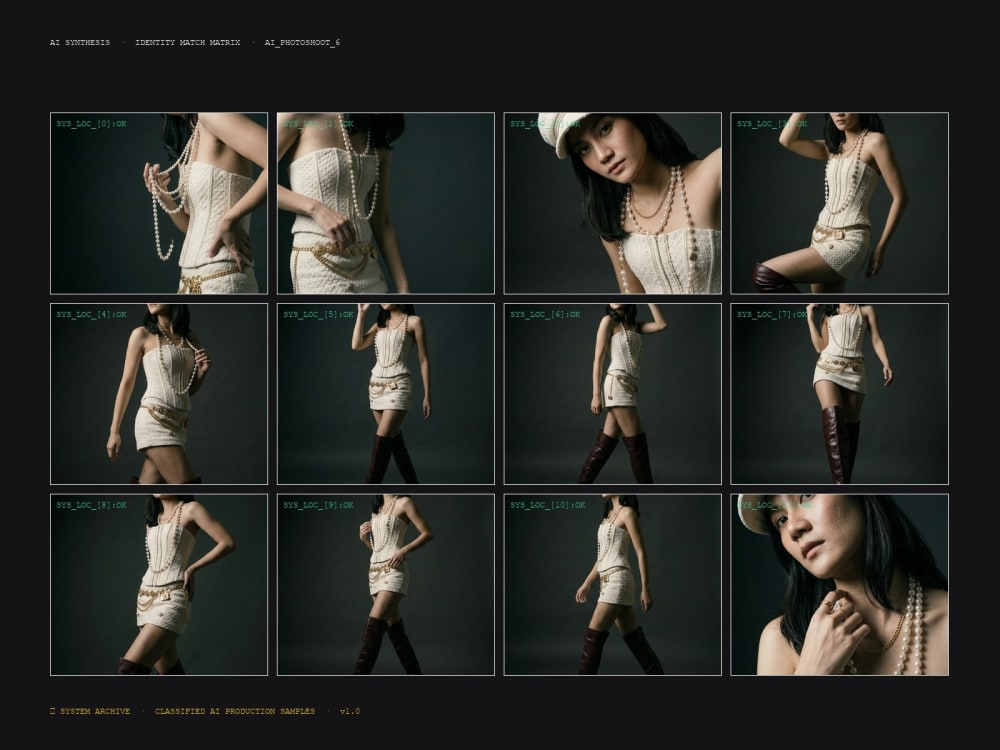Click the 'SYSTEM ARCHIVE' footer text
The width and height of the screenshot is (1000, 750).
95,711
